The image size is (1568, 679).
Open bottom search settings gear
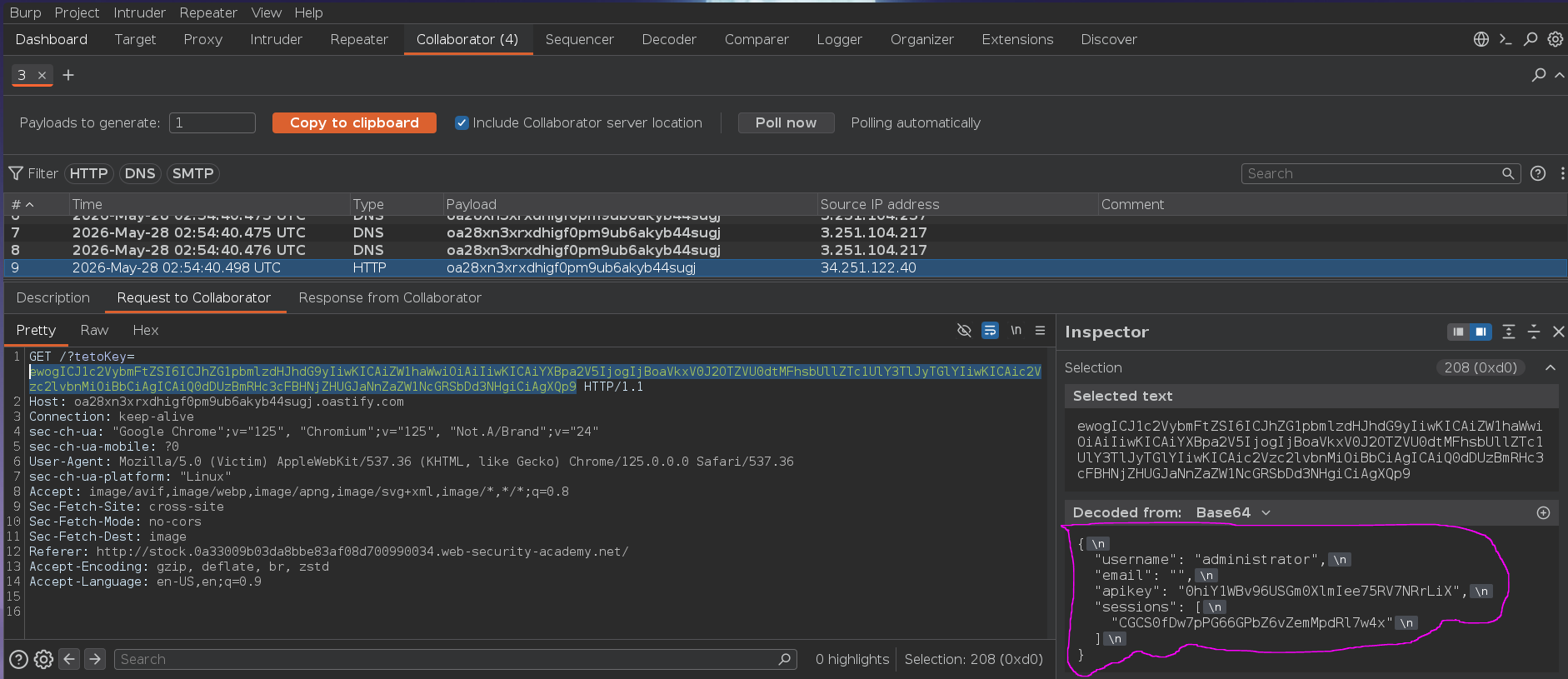click(44, 660)
